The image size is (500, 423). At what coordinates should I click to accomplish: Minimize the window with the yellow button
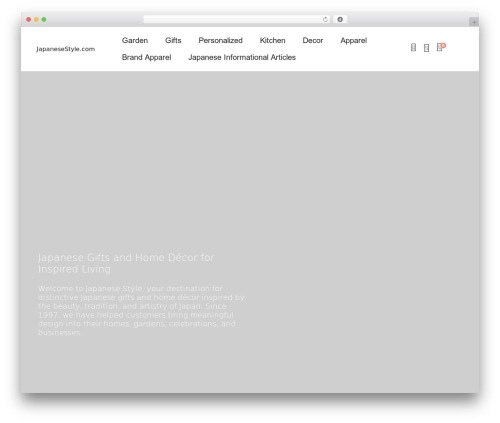coord(36,19)
